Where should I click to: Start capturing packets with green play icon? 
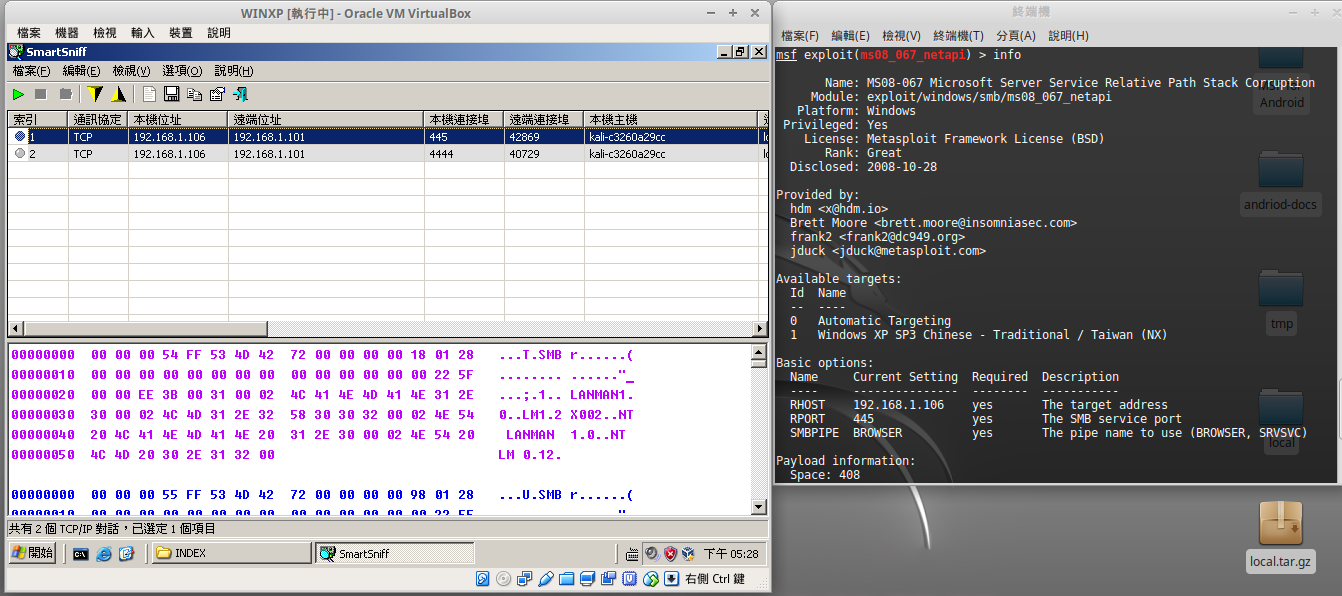click(x=18, y=94)
